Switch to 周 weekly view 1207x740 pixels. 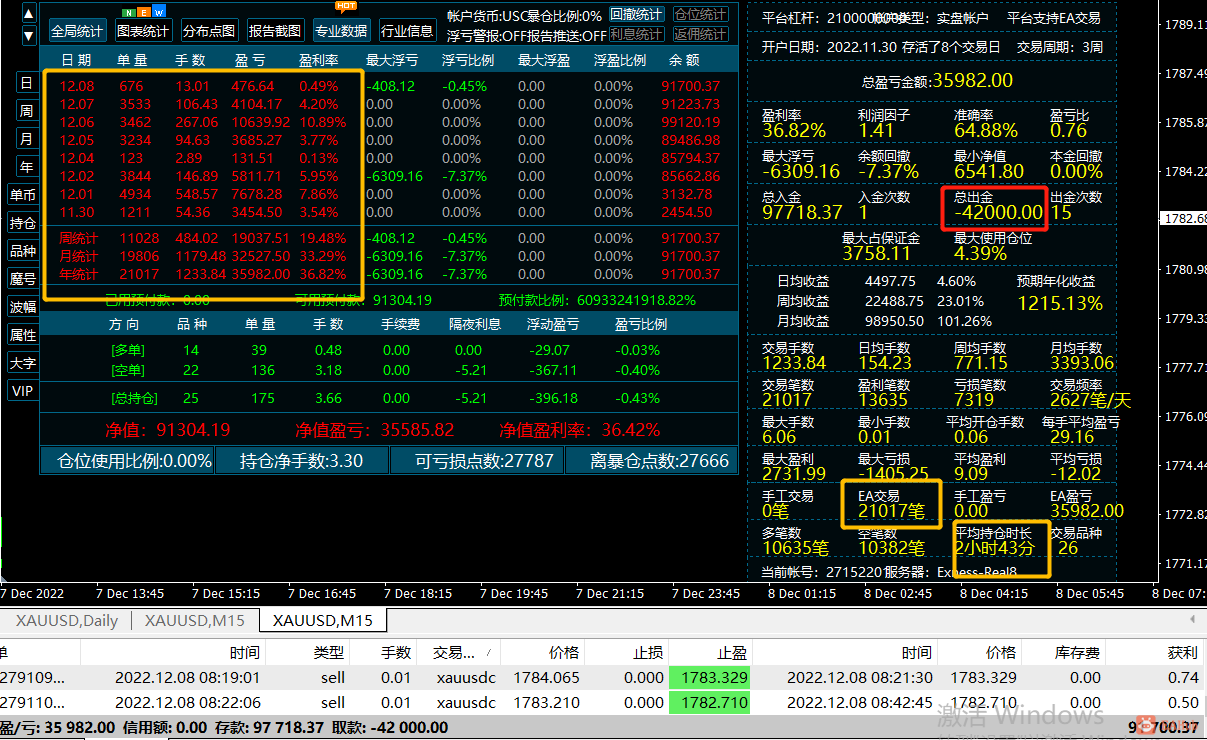tap(27, 111)
